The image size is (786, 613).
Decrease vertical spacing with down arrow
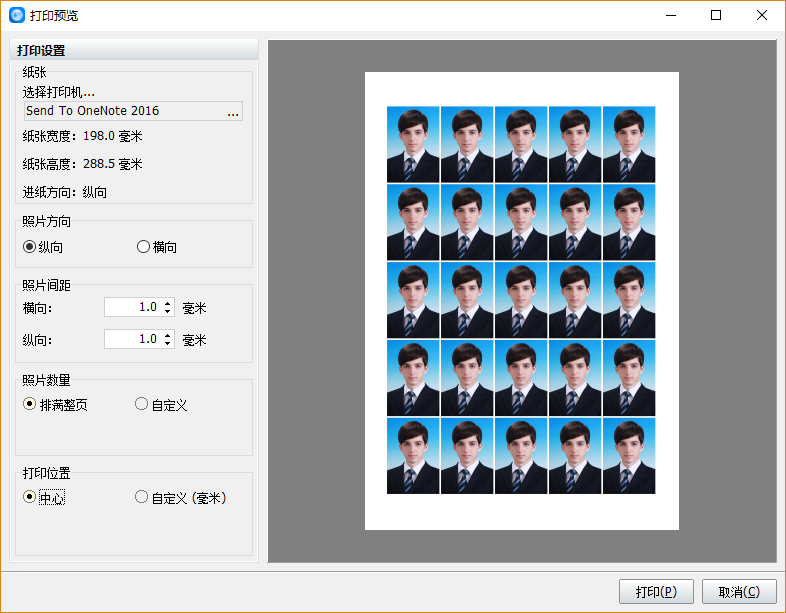(167, 344)
